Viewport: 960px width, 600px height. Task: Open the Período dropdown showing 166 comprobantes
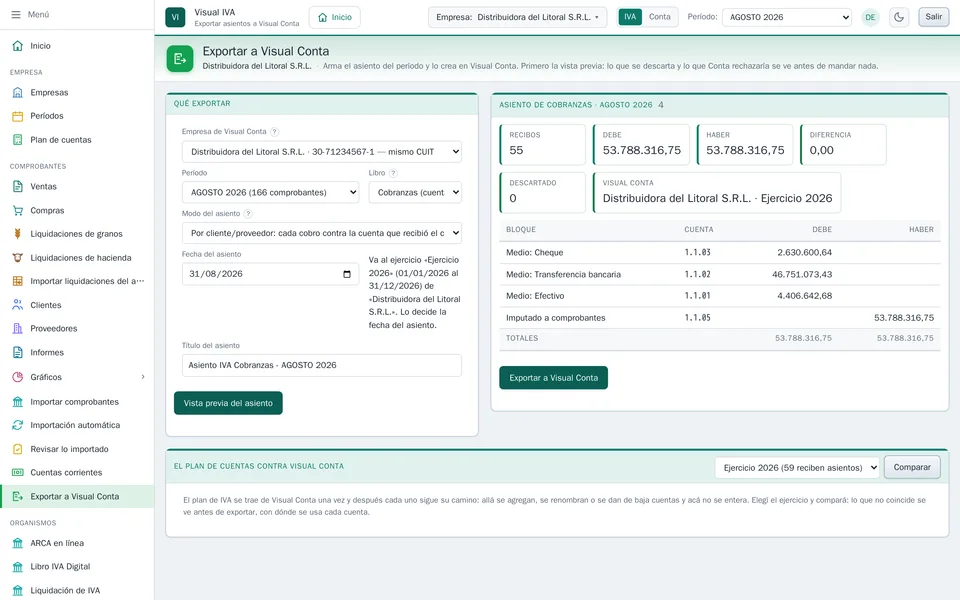271,192
